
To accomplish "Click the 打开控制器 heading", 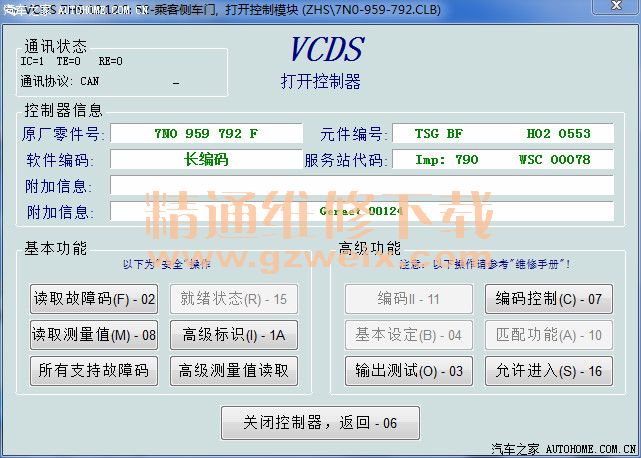I will (320, 81).
